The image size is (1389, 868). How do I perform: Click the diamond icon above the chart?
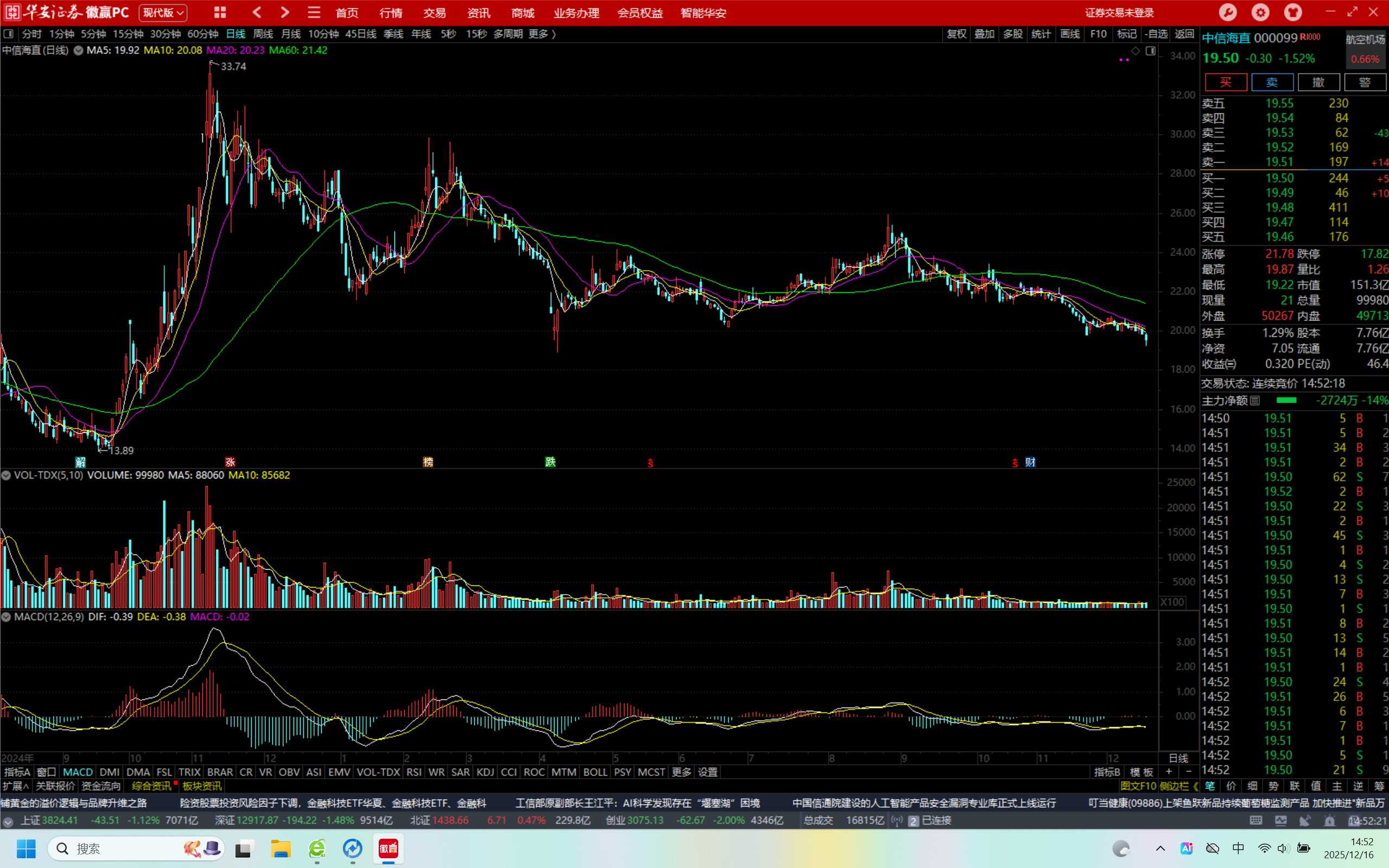tap(1135, 51)
